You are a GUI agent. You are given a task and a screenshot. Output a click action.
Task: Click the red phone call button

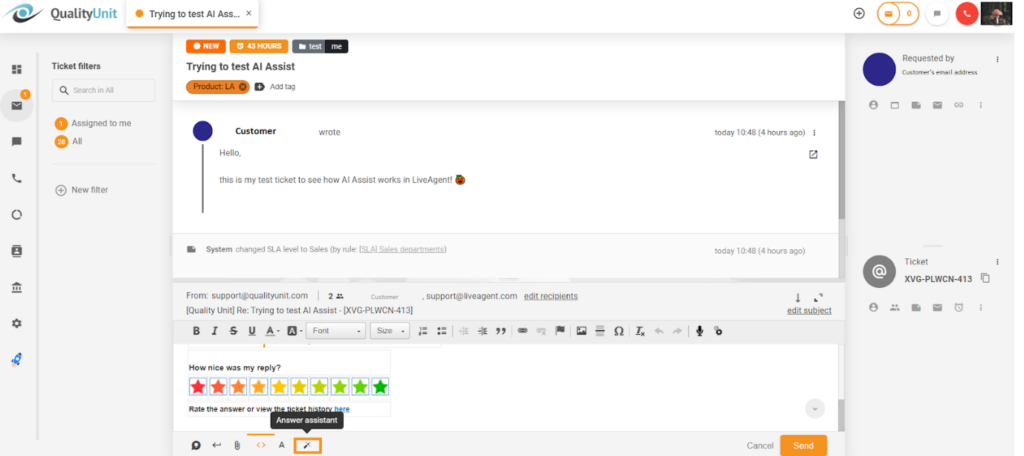coord(966,14)
